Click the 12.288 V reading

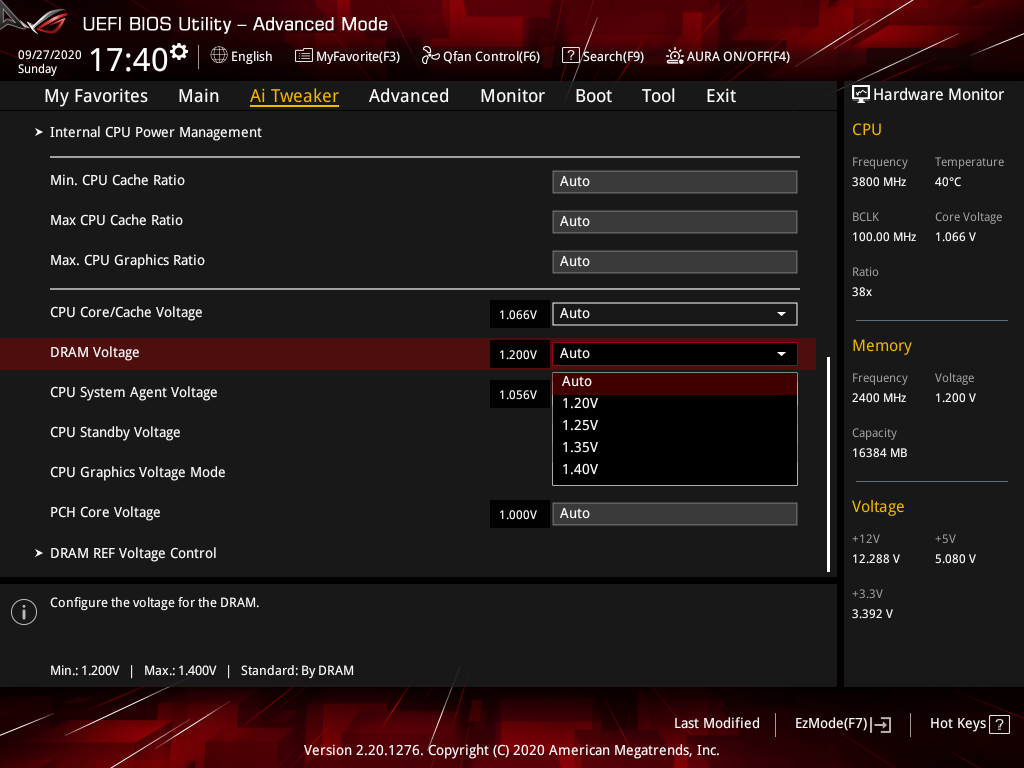pos(876,559)
